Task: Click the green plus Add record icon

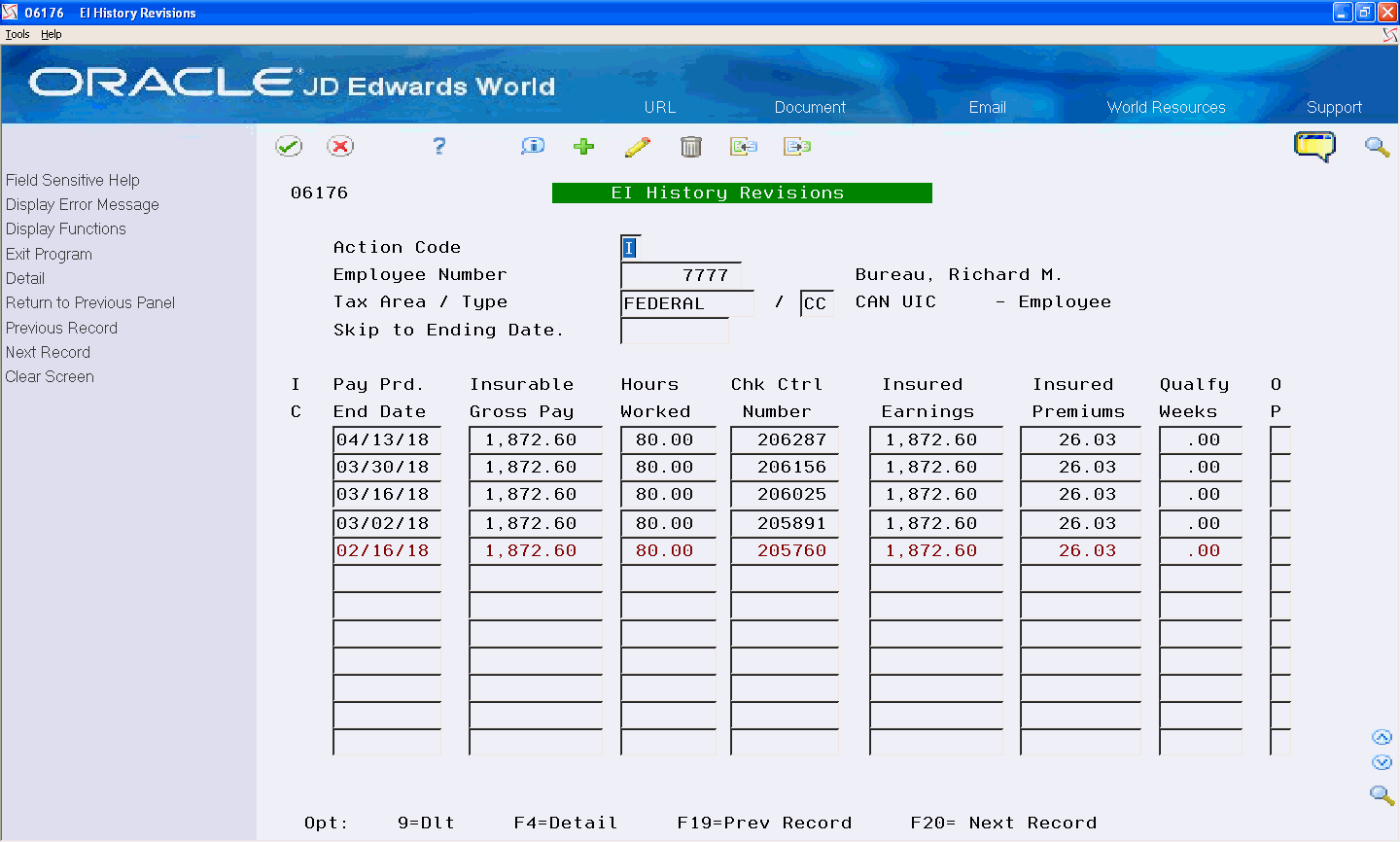Action: point(583,146)
